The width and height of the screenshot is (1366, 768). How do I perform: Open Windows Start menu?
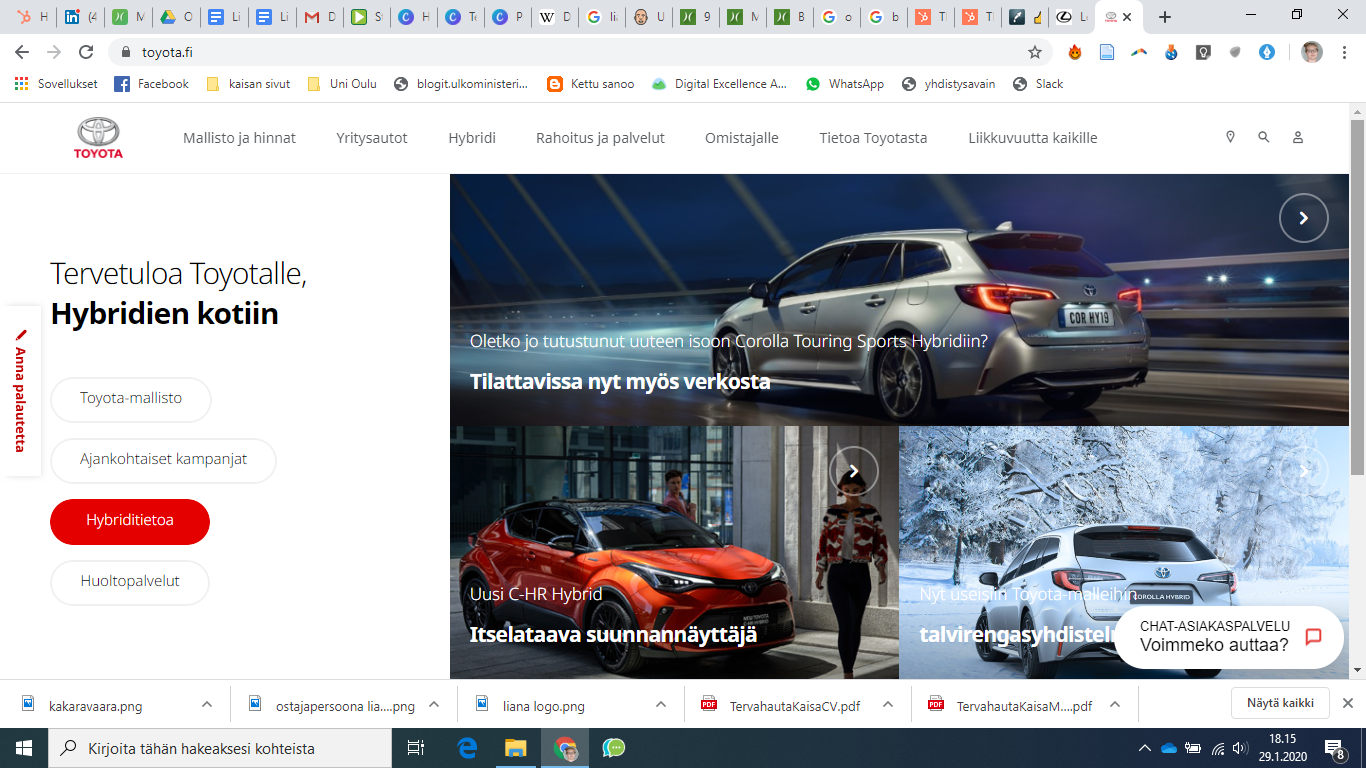point(24,748)
